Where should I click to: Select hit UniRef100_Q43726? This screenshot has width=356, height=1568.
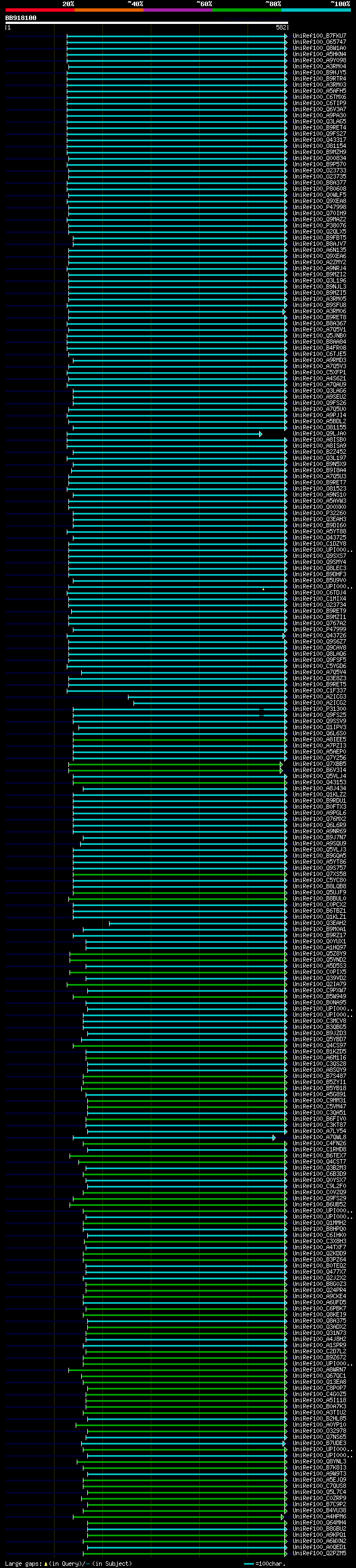[x=319, y=635]
